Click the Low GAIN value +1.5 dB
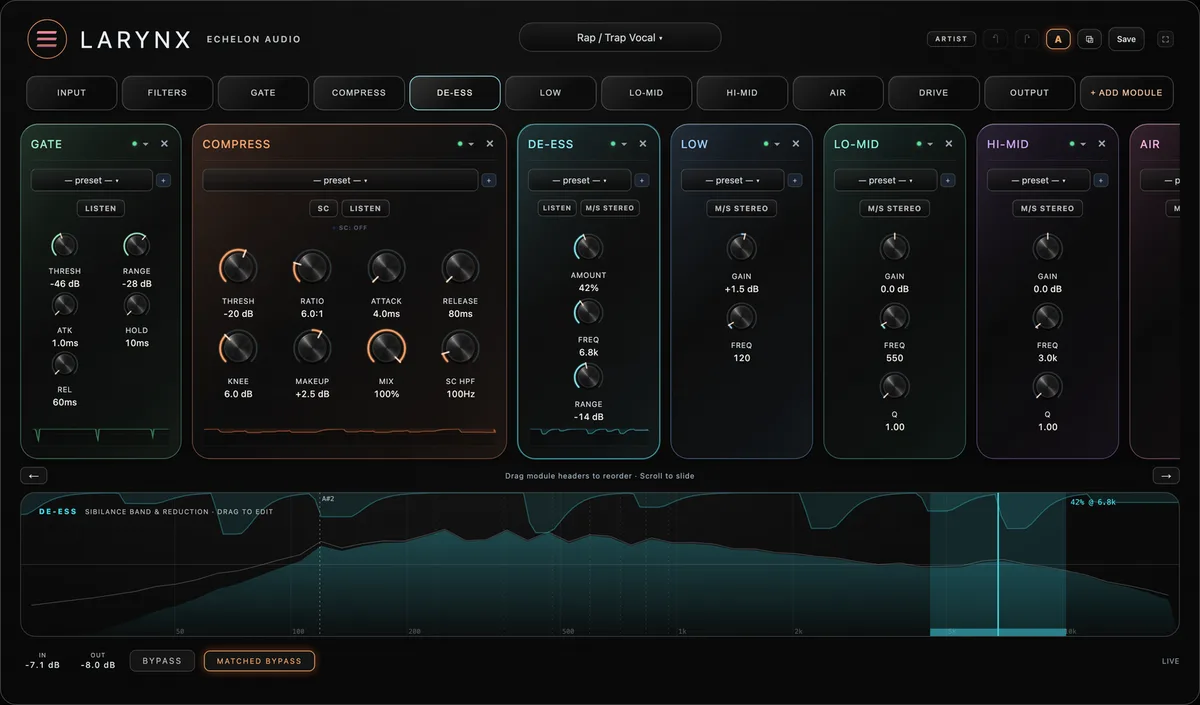Viewport: 1200px width, 705px height. [x=742, y=289]
